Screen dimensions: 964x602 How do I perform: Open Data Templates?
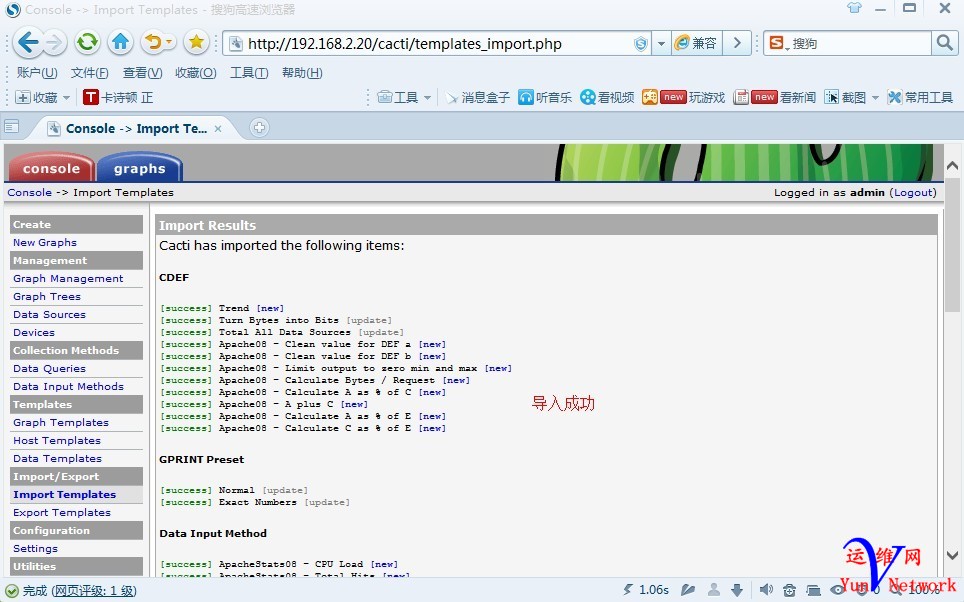[57, 458]
